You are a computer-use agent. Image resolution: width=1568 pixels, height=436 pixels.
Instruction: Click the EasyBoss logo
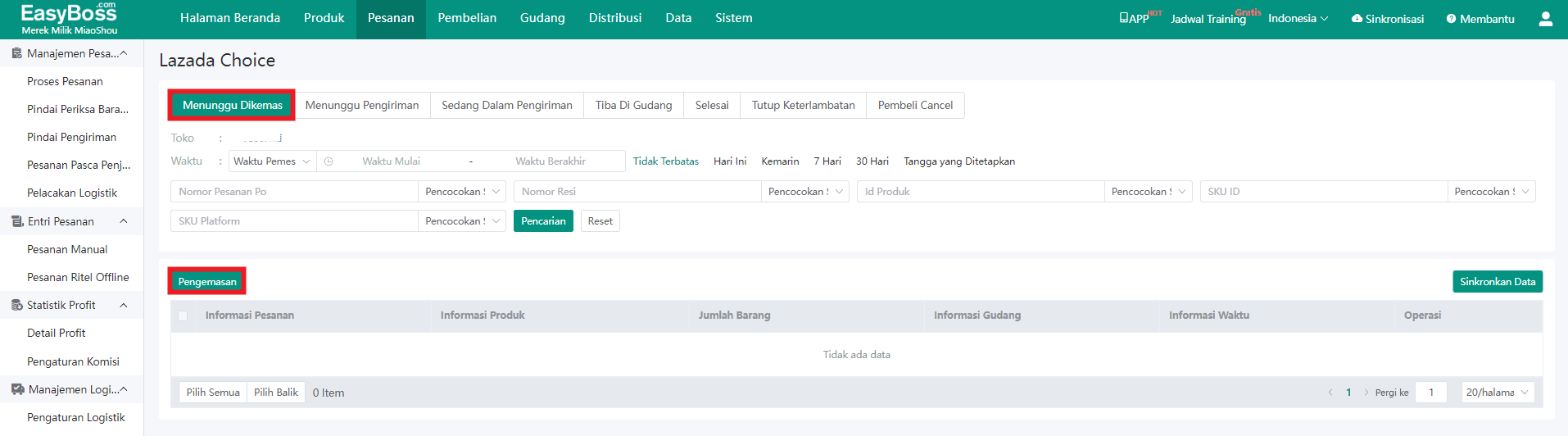click(x=69, y=18)
